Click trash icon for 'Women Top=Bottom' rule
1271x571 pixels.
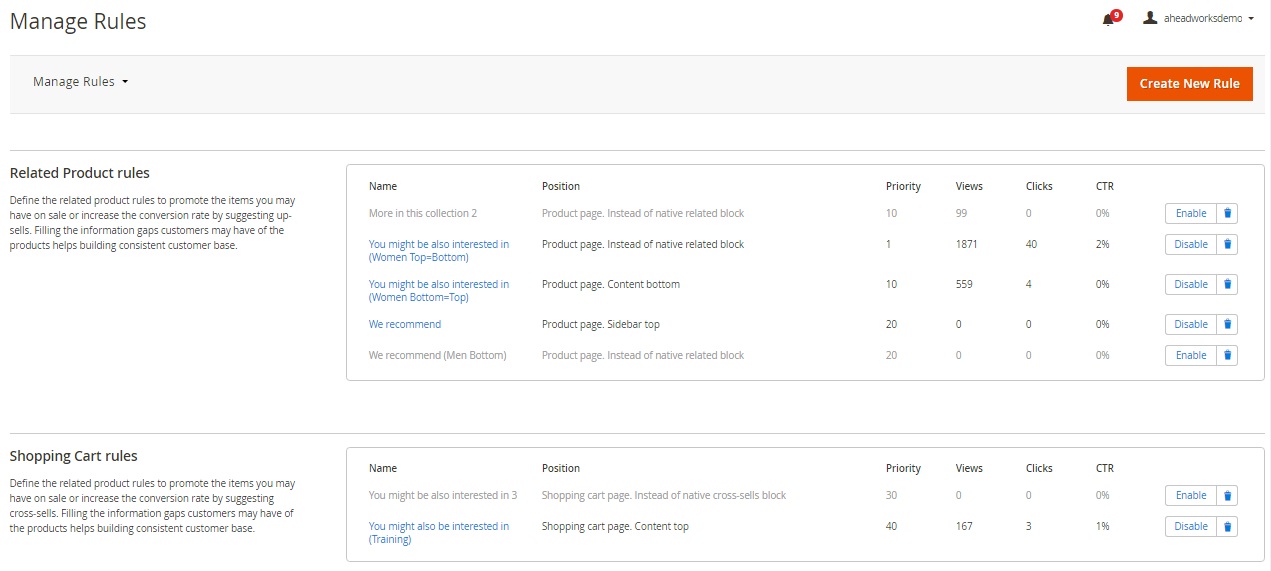click(x=1227, y=244)
